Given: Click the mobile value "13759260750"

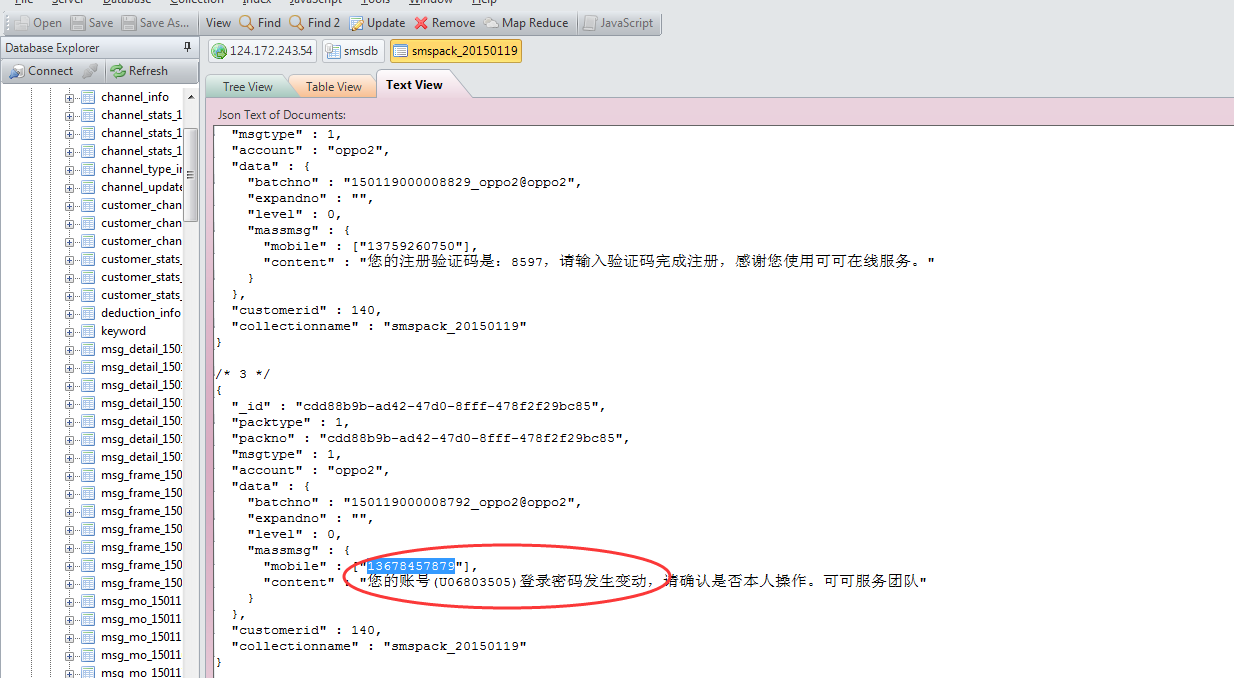Looking at the screenshot, I should [416, 246].
